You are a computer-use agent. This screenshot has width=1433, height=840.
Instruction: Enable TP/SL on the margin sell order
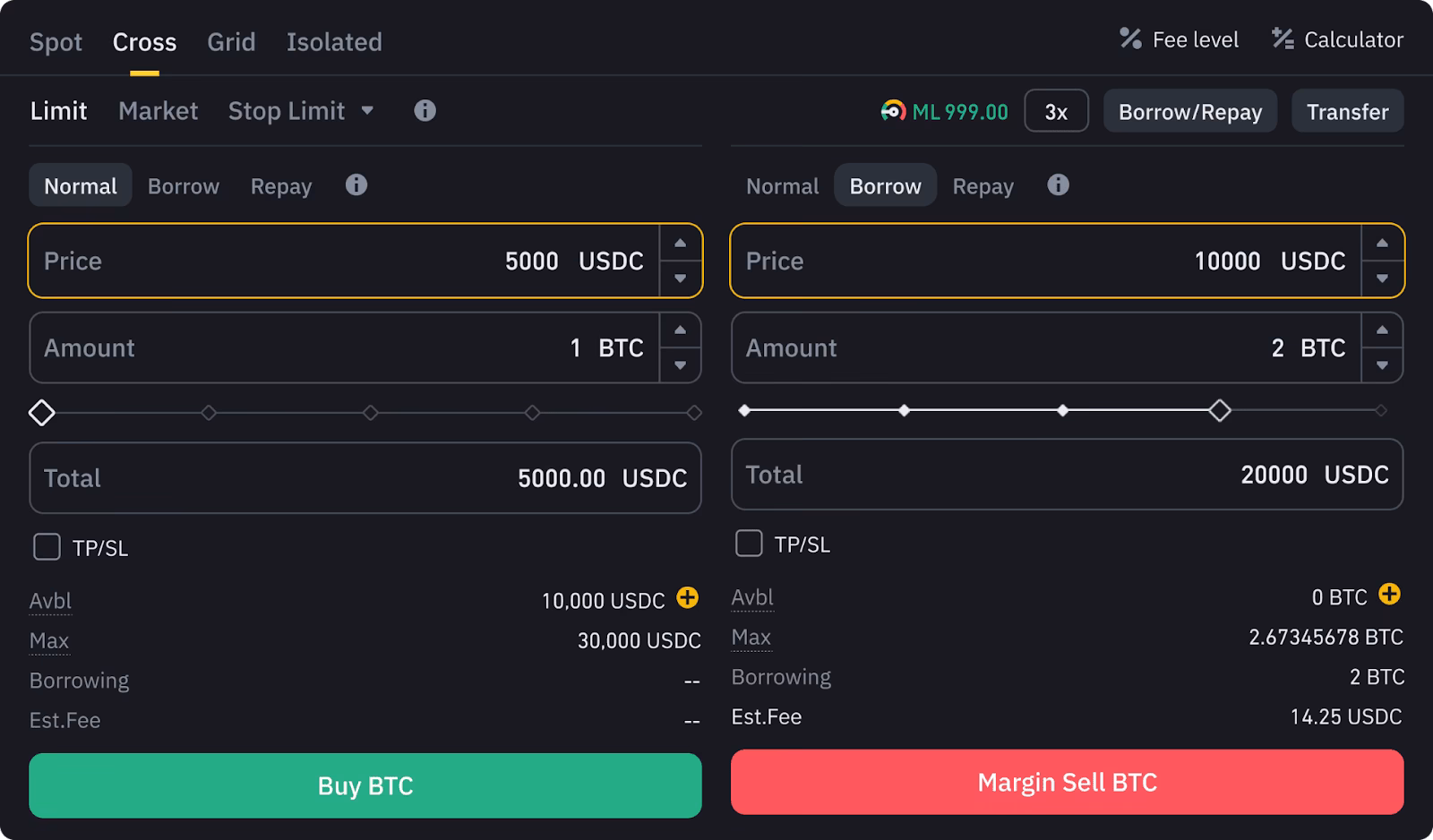click(748, 543)
